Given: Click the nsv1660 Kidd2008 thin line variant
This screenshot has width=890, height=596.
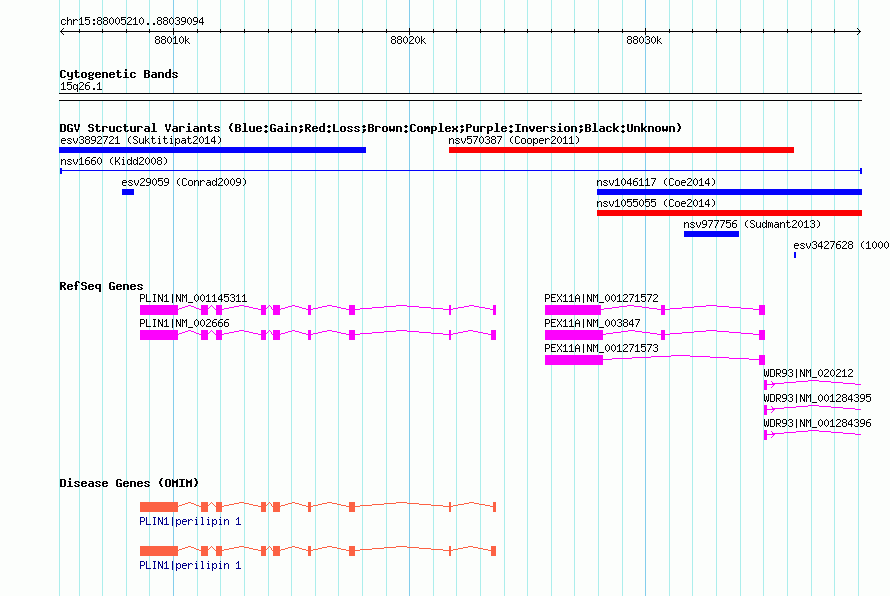Looking at the screenshot, I should coord(461,171).
